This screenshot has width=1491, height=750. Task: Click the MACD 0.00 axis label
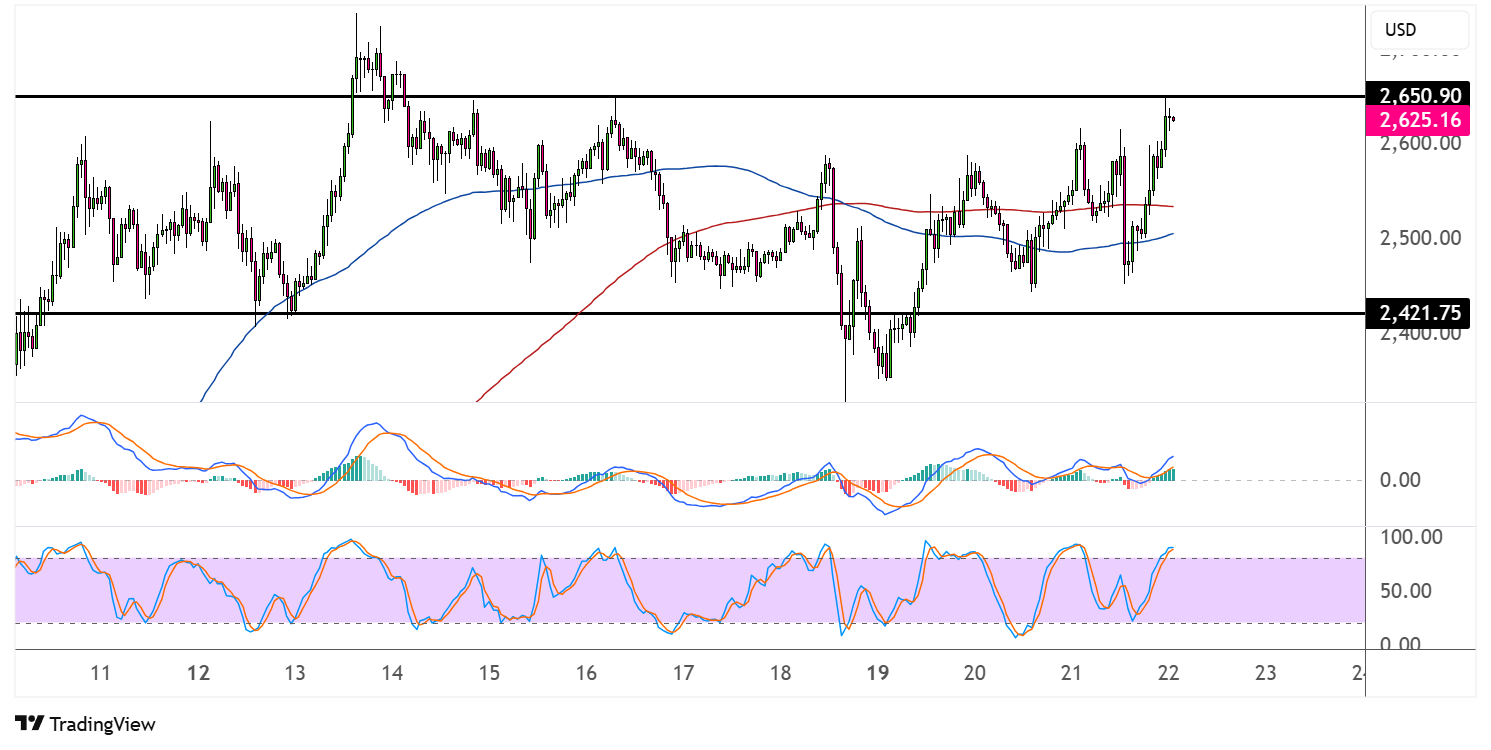point(1400,480)
